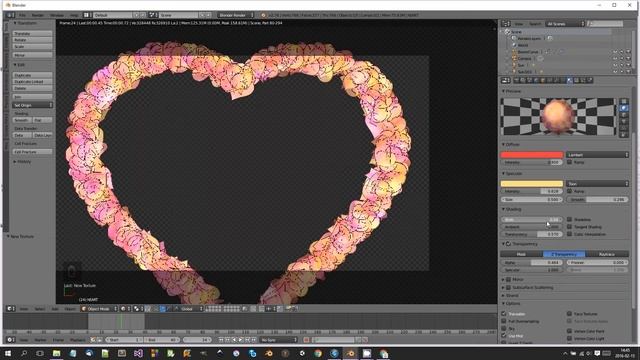Open the Texture properties tab

pos(576,80)
